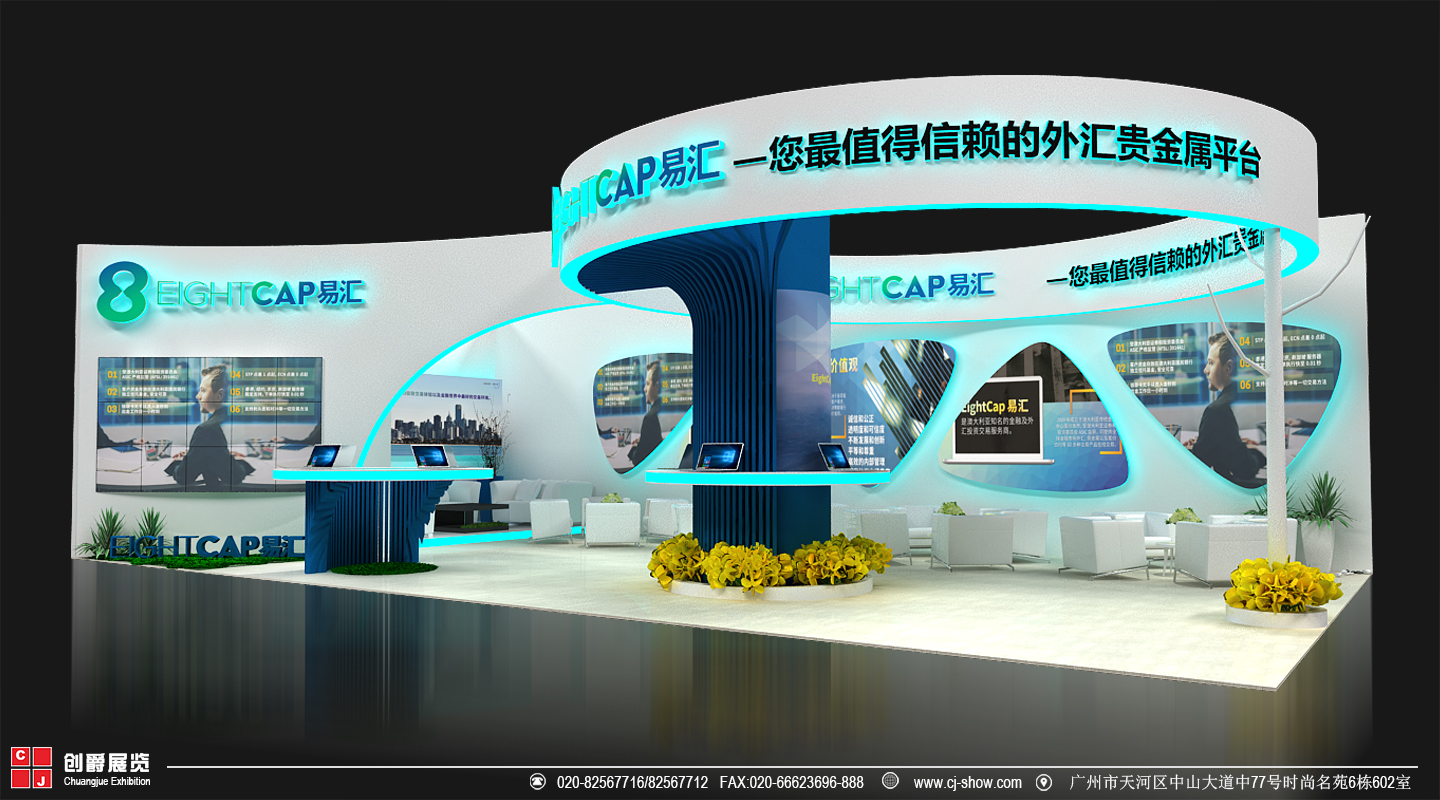Click the telephone icon in footer

538,781
